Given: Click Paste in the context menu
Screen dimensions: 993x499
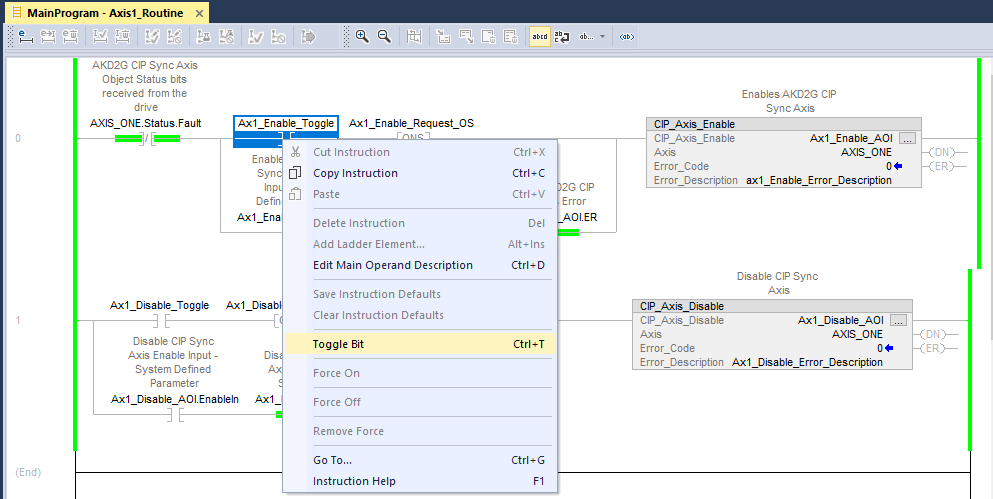Looking at the screenshot, I should coord(420,194).
